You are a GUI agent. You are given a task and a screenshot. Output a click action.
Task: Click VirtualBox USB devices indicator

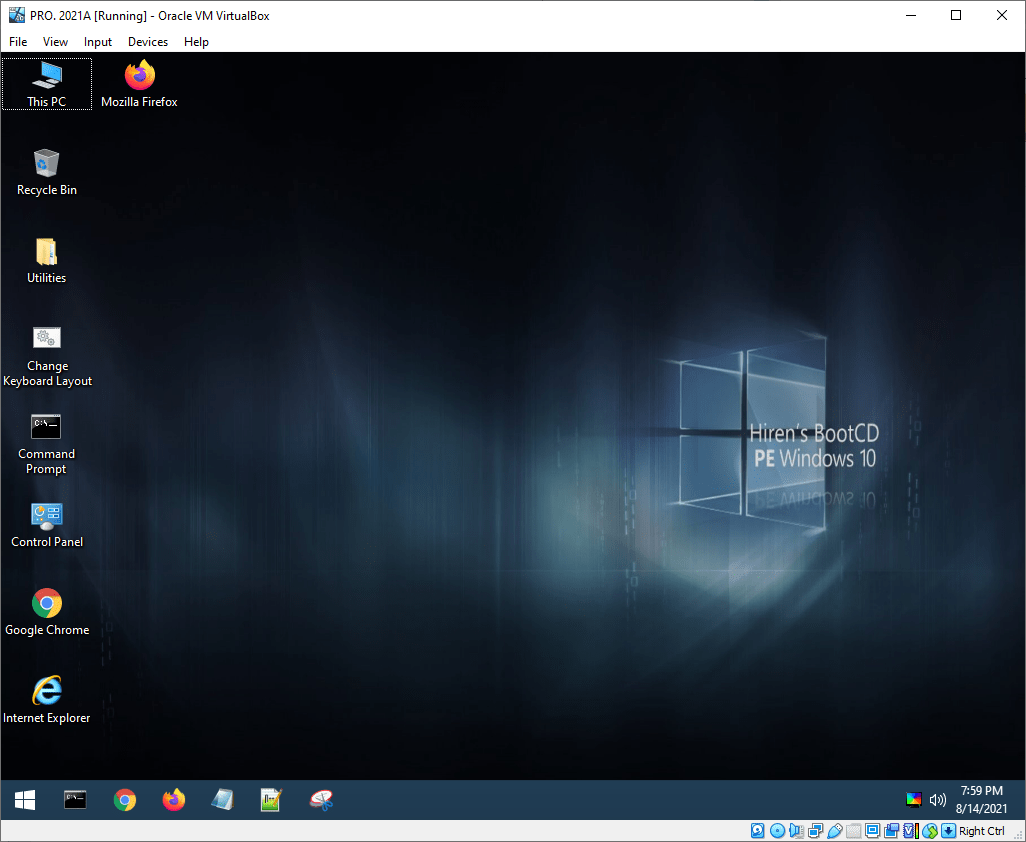[834, 831]
